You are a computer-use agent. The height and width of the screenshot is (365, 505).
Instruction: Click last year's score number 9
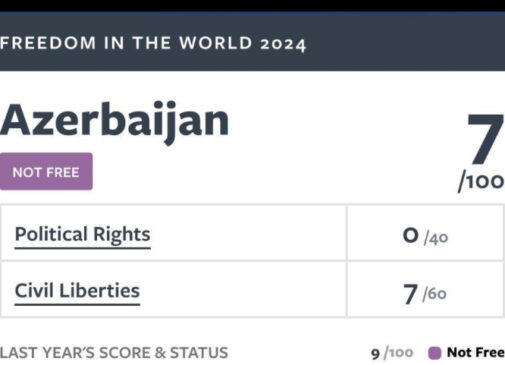click(375, 354)
